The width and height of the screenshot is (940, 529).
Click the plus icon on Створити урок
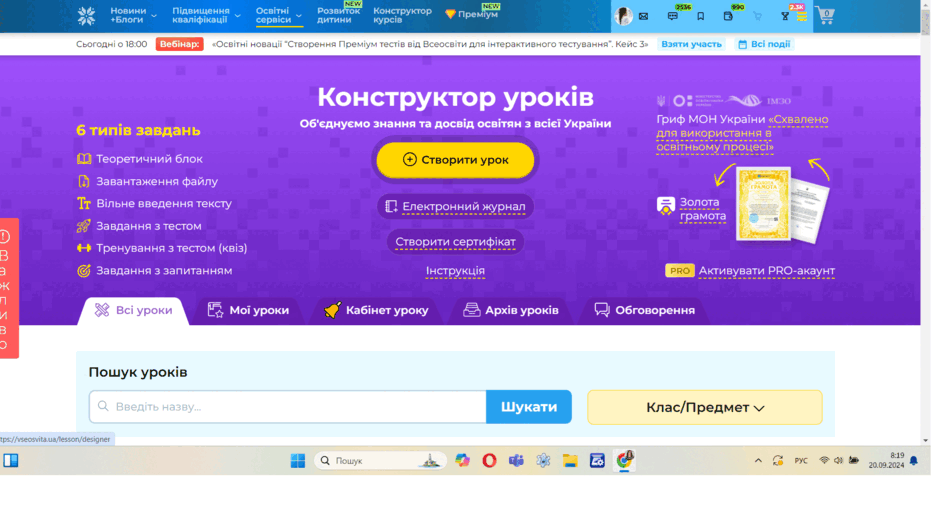409,160
